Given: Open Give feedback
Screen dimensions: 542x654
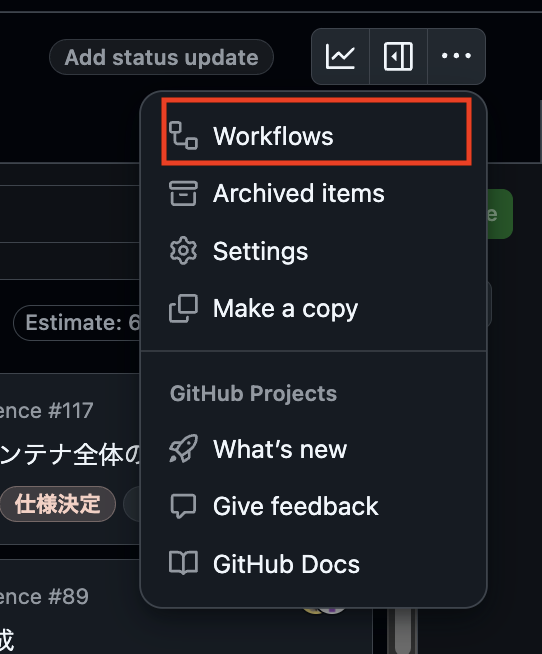Looking at the screenshot, I should pyautogui.click(x=314, y=506).
